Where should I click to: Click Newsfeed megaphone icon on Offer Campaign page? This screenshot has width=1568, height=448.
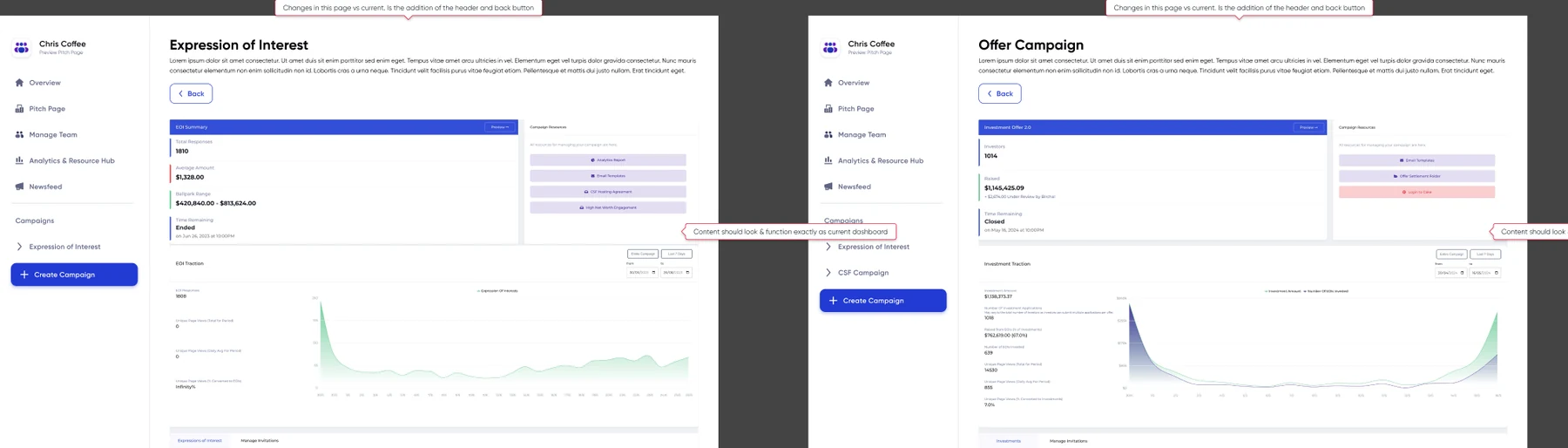point(828,187)
